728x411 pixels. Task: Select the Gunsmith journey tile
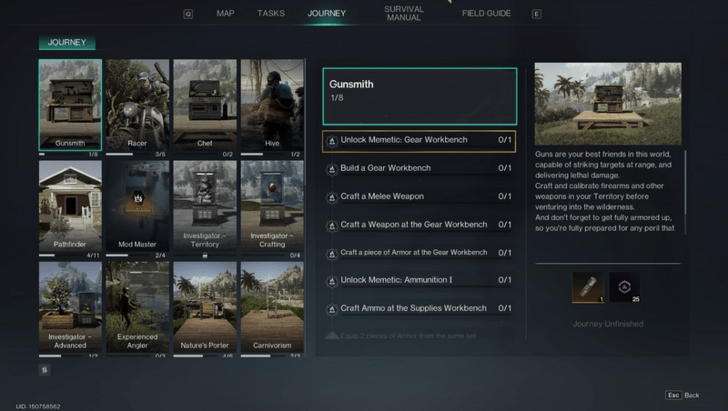(70, 107)
